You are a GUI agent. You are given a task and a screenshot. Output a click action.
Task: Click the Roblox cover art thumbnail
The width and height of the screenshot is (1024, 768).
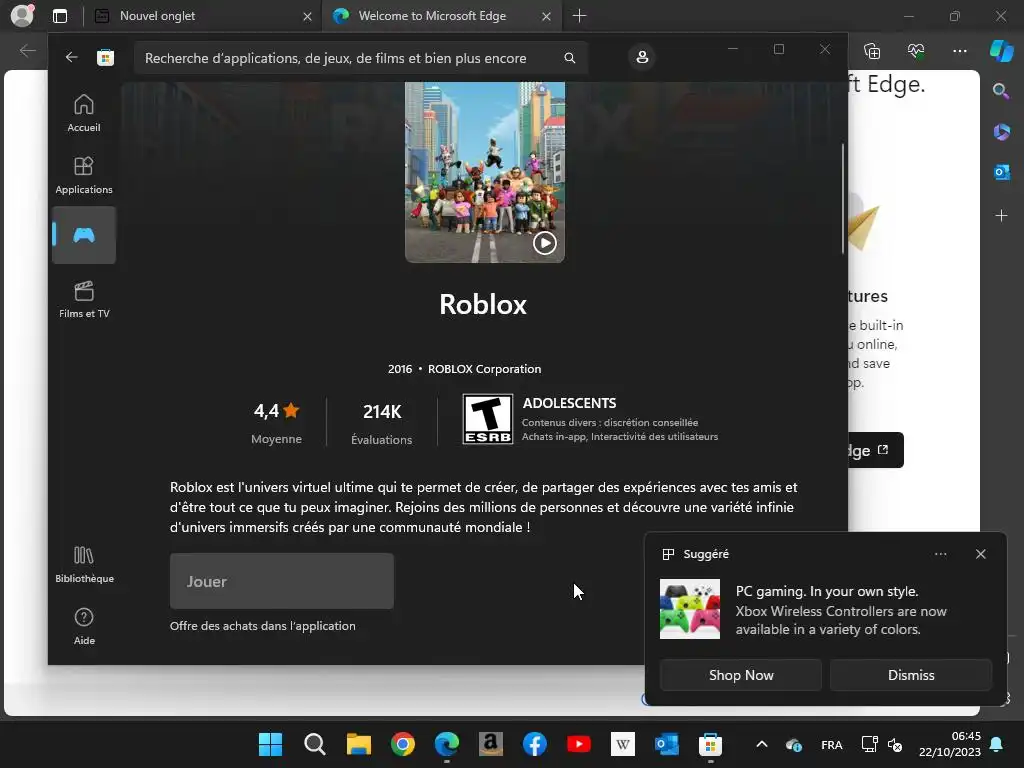485,172
